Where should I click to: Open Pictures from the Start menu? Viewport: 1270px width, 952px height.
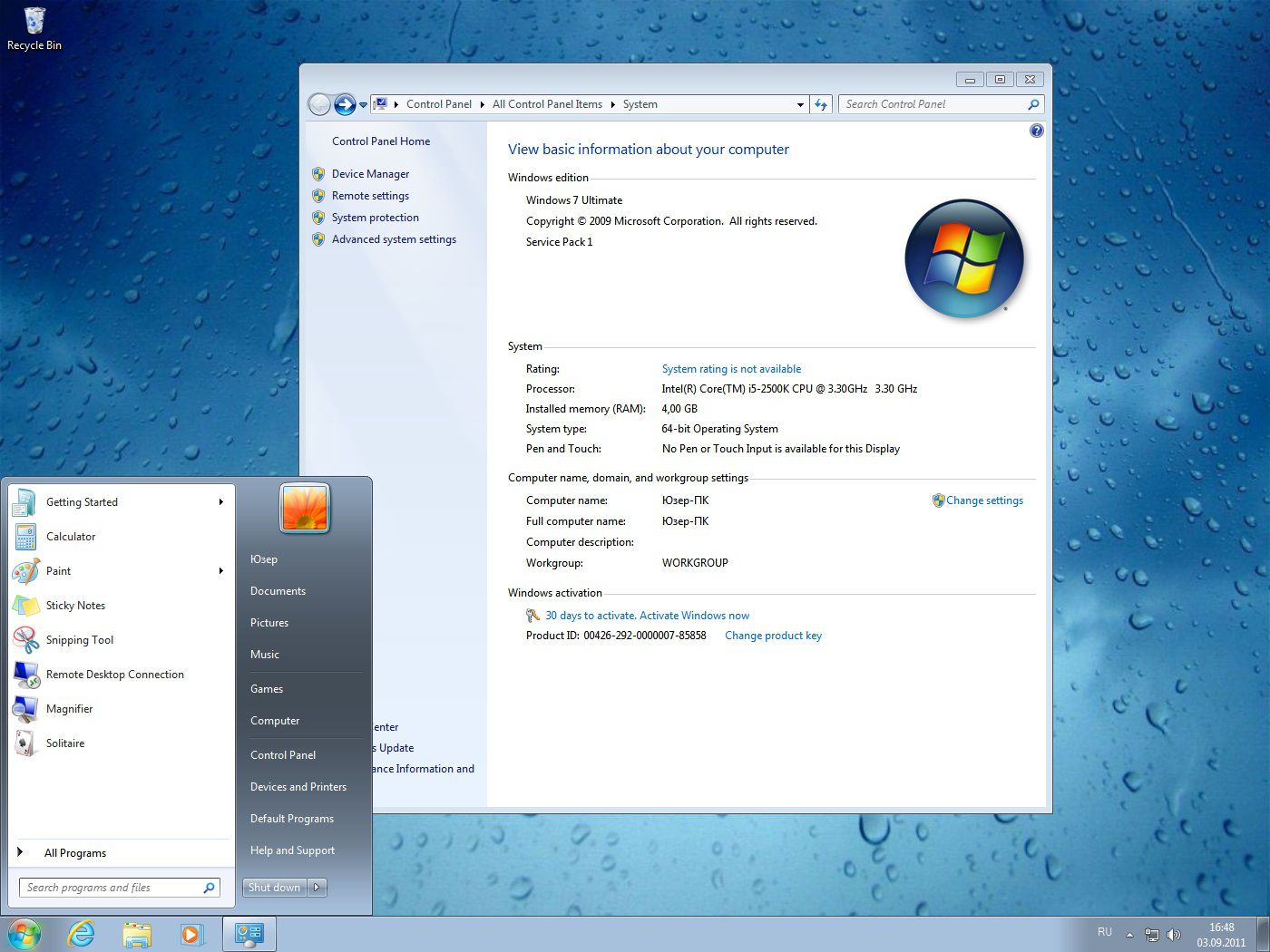(x=269, y=623)
